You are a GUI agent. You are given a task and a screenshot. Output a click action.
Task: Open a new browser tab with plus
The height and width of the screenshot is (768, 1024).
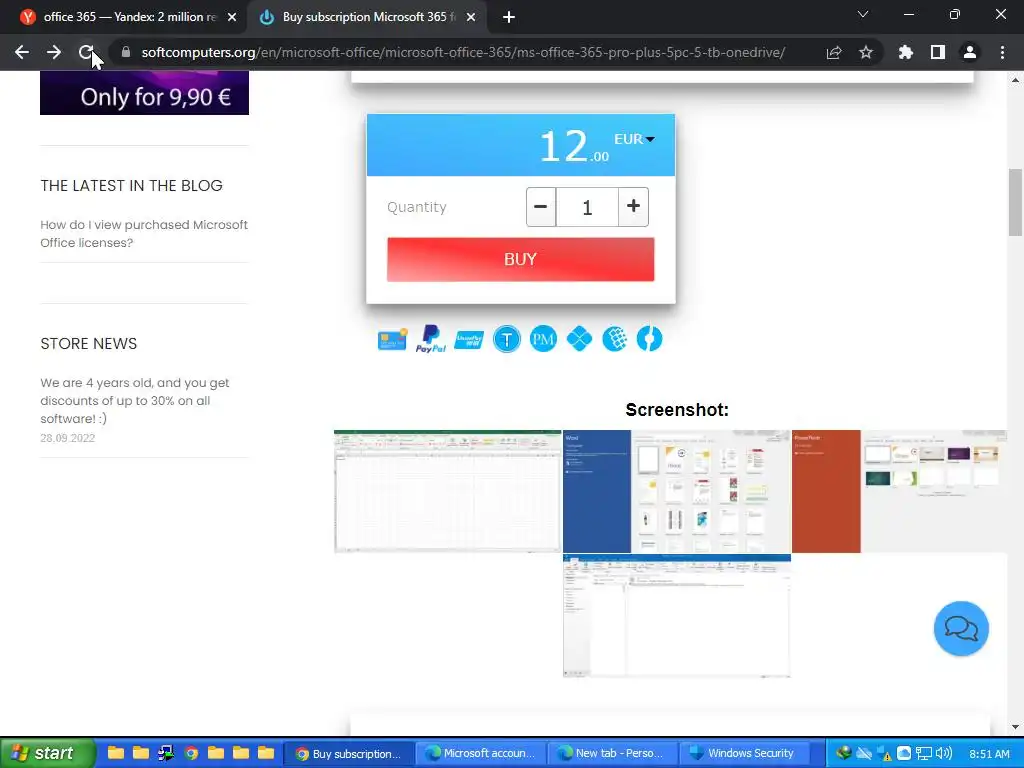pyautogui.click(x=509, y=17)
